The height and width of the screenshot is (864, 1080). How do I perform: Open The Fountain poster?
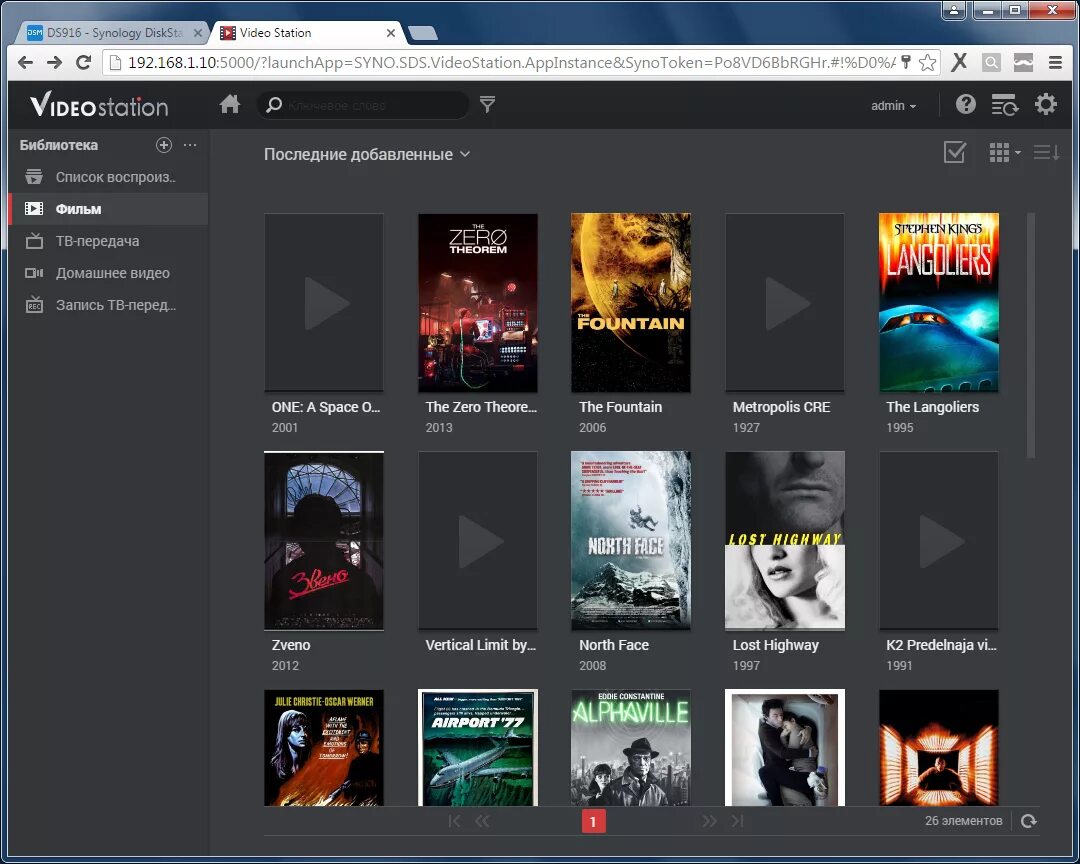pos(631,302)
